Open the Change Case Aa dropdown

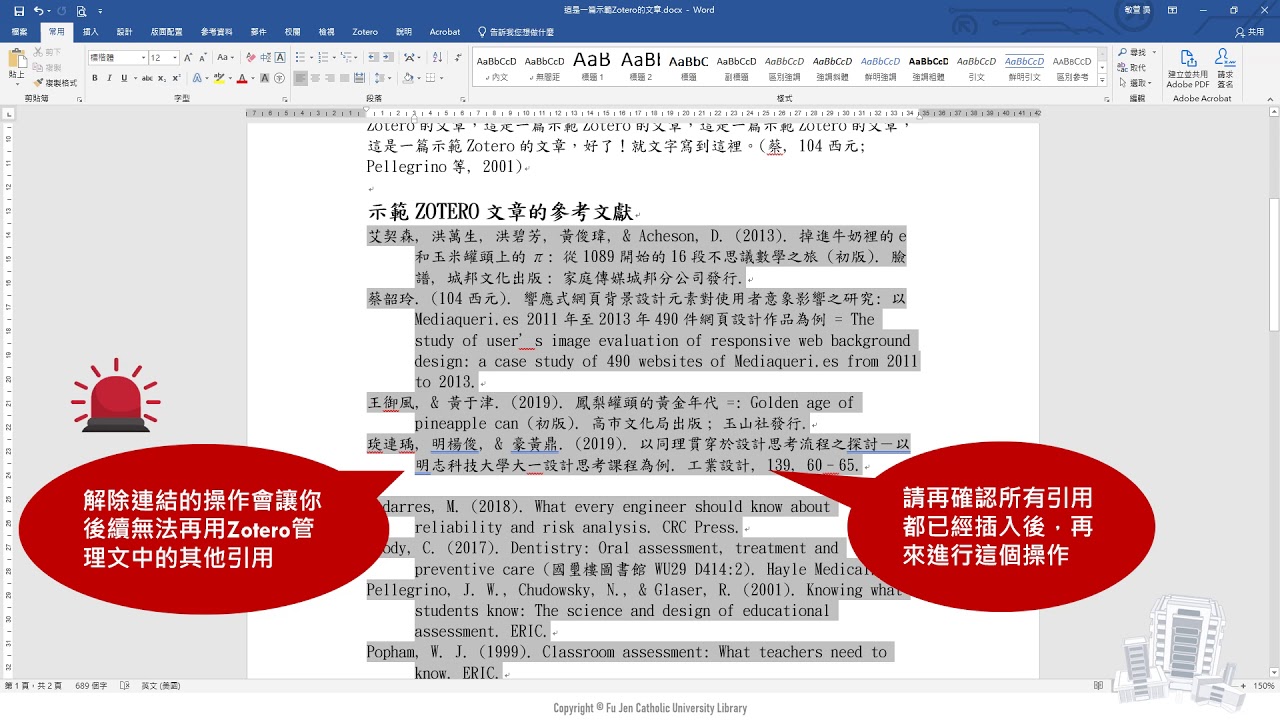pos(225,57)
